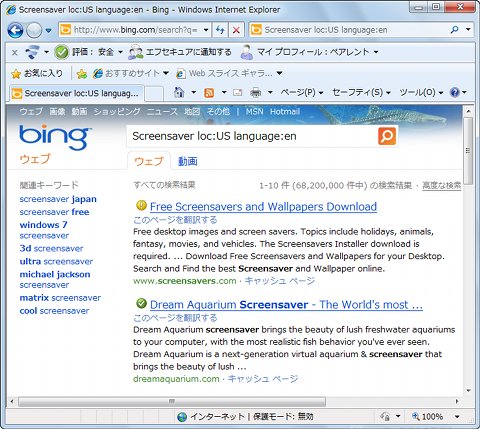Click the toolbar search magnifier icon
480x429 pixels.
(454, 30)
